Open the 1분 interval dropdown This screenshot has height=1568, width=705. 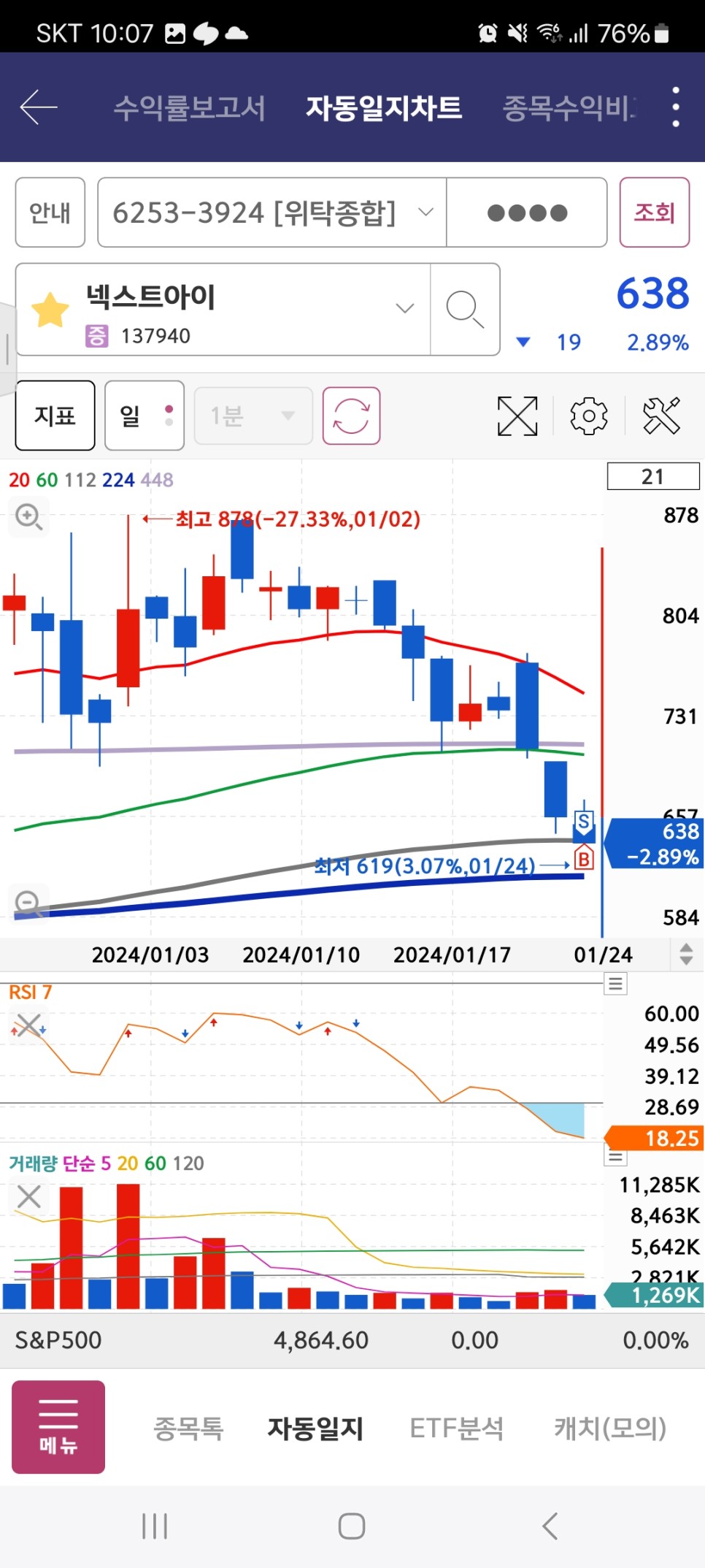click(x=253, y=416)
